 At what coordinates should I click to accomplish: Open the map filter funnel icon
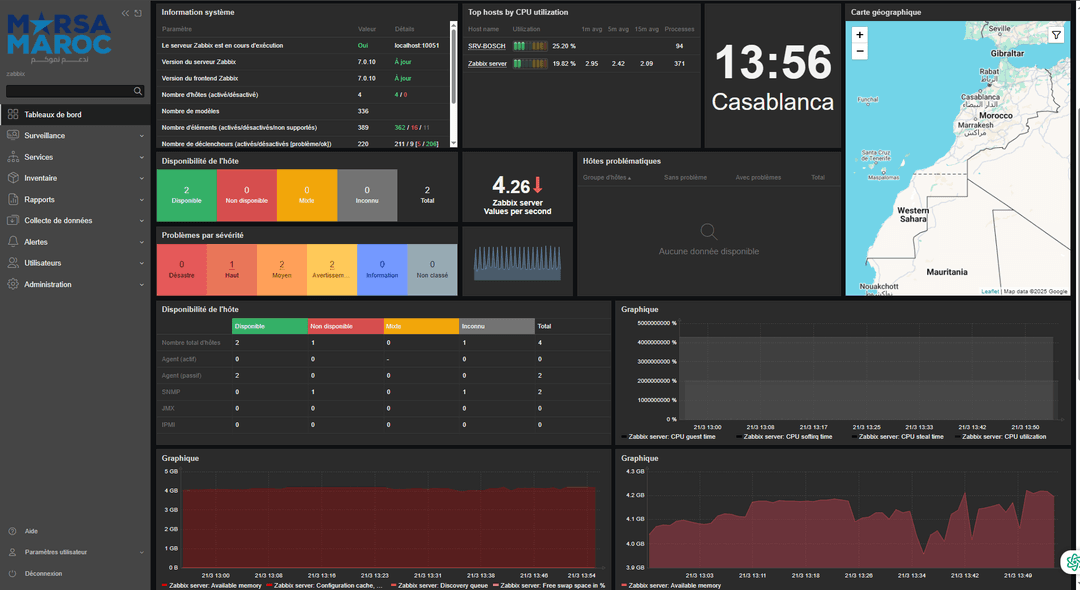1056,35
